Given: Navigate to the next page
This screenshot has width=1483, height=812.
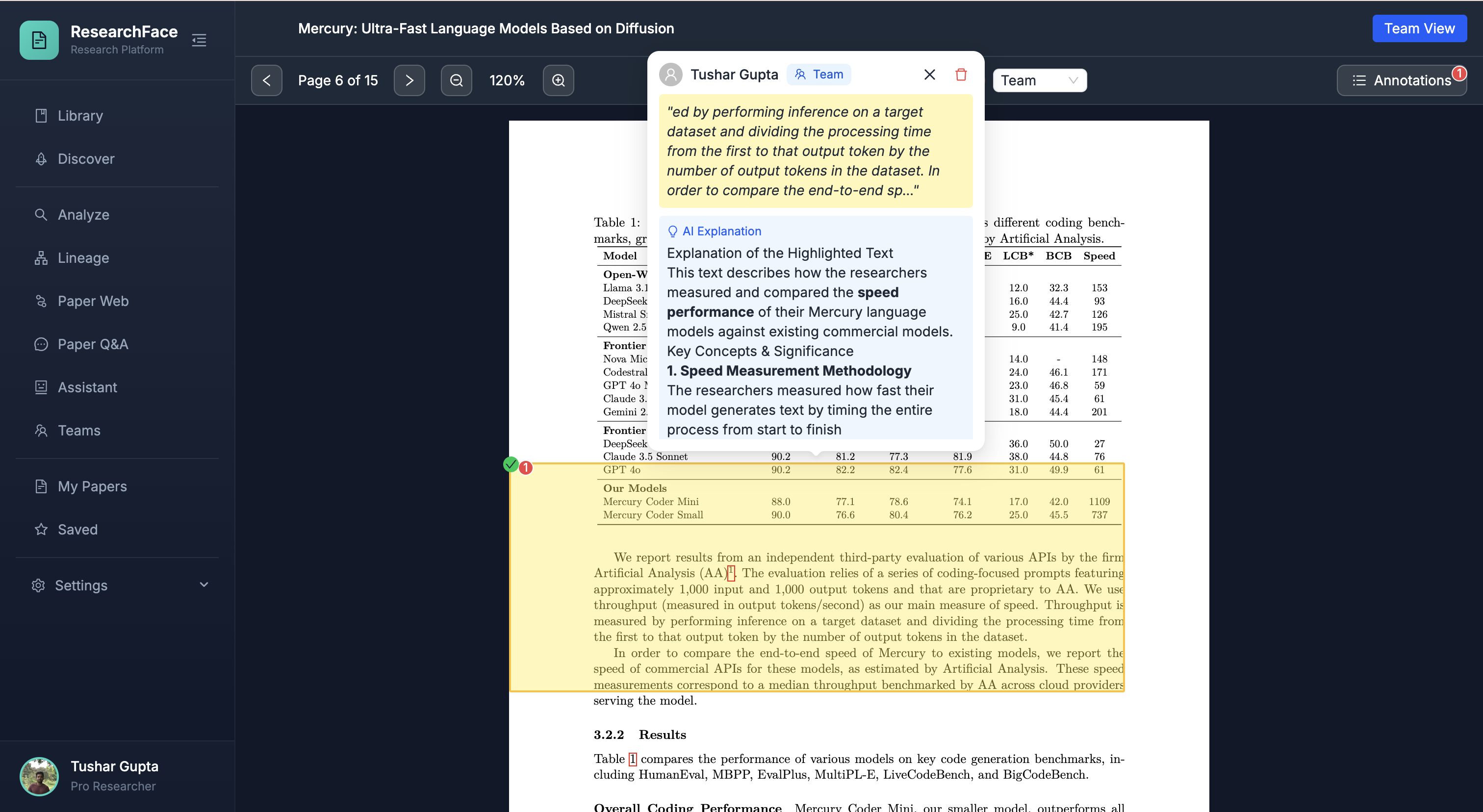Looking at the screenshot, I should point(409,80).
